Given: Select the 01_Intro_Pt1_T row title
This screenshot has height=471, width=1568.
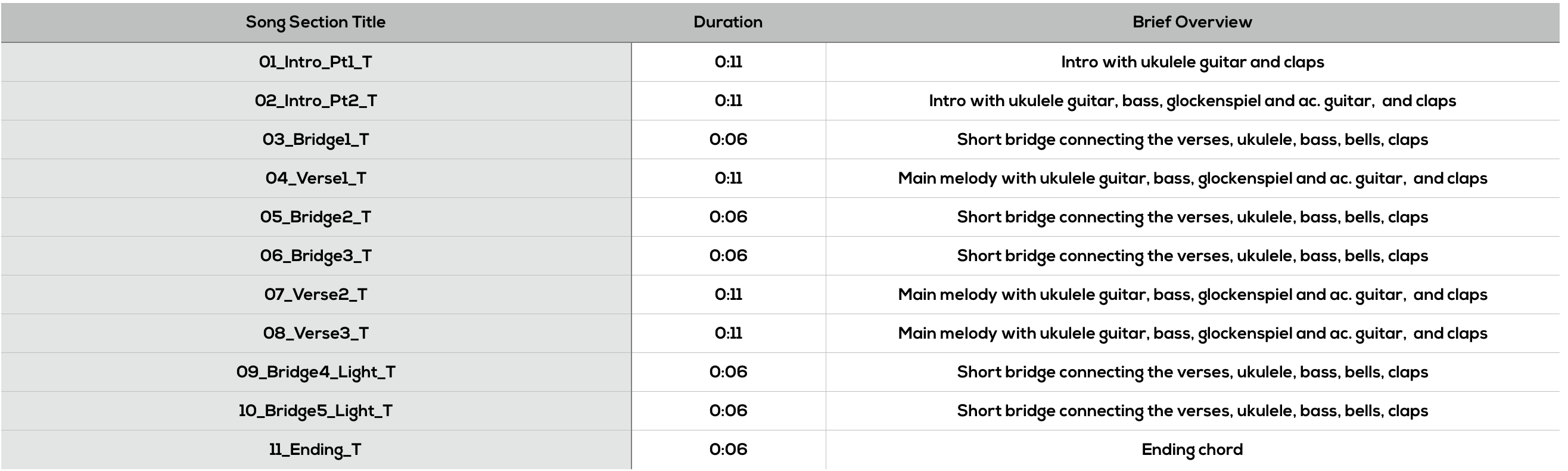Looking at the screenshot, I should (x=315, y=62).
